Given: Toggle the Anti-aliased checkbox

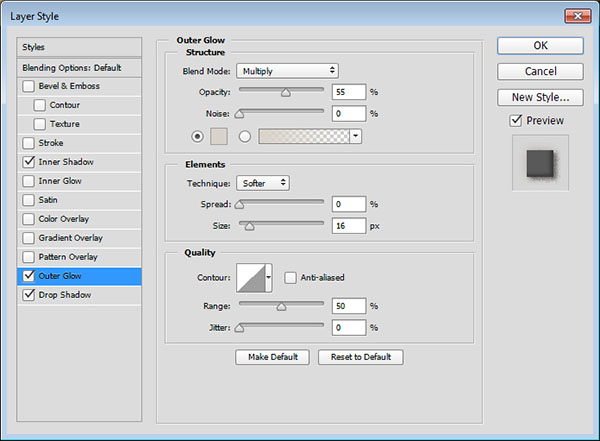Looking at the screenshot, I should pyautogui.click(x=291, y=277).
